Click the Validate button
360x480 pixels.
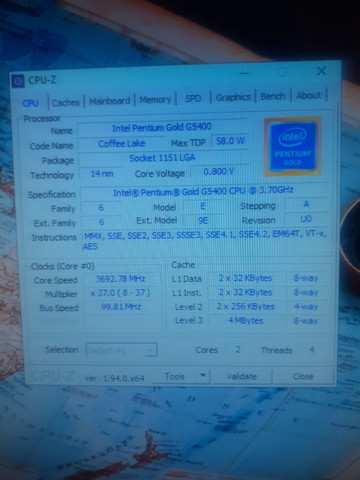coord(242,376)
